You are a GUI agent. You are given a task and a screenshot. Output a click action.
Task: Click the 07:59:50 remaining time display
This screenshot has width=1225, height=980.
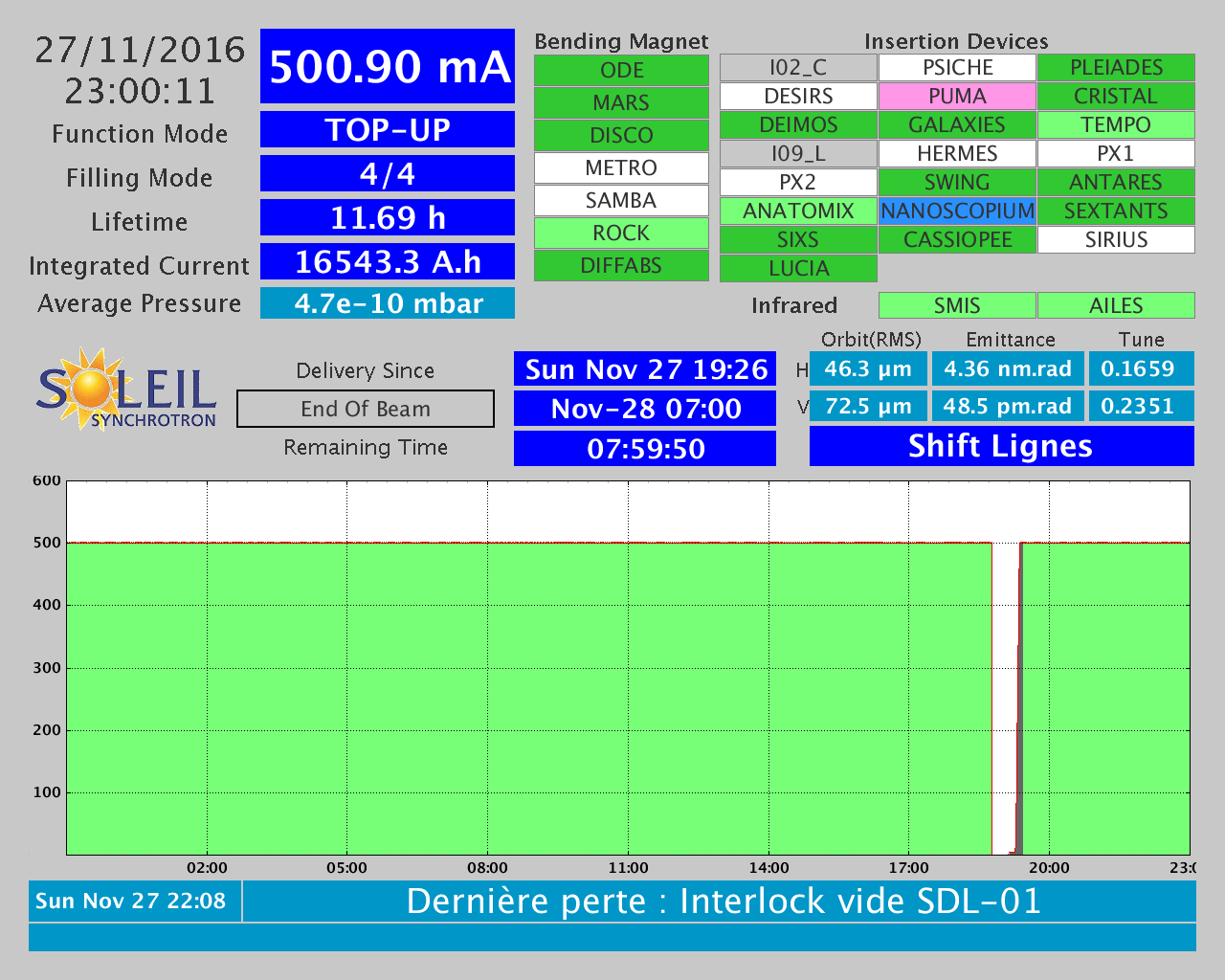pyautogui.click(x=645, y=449)
